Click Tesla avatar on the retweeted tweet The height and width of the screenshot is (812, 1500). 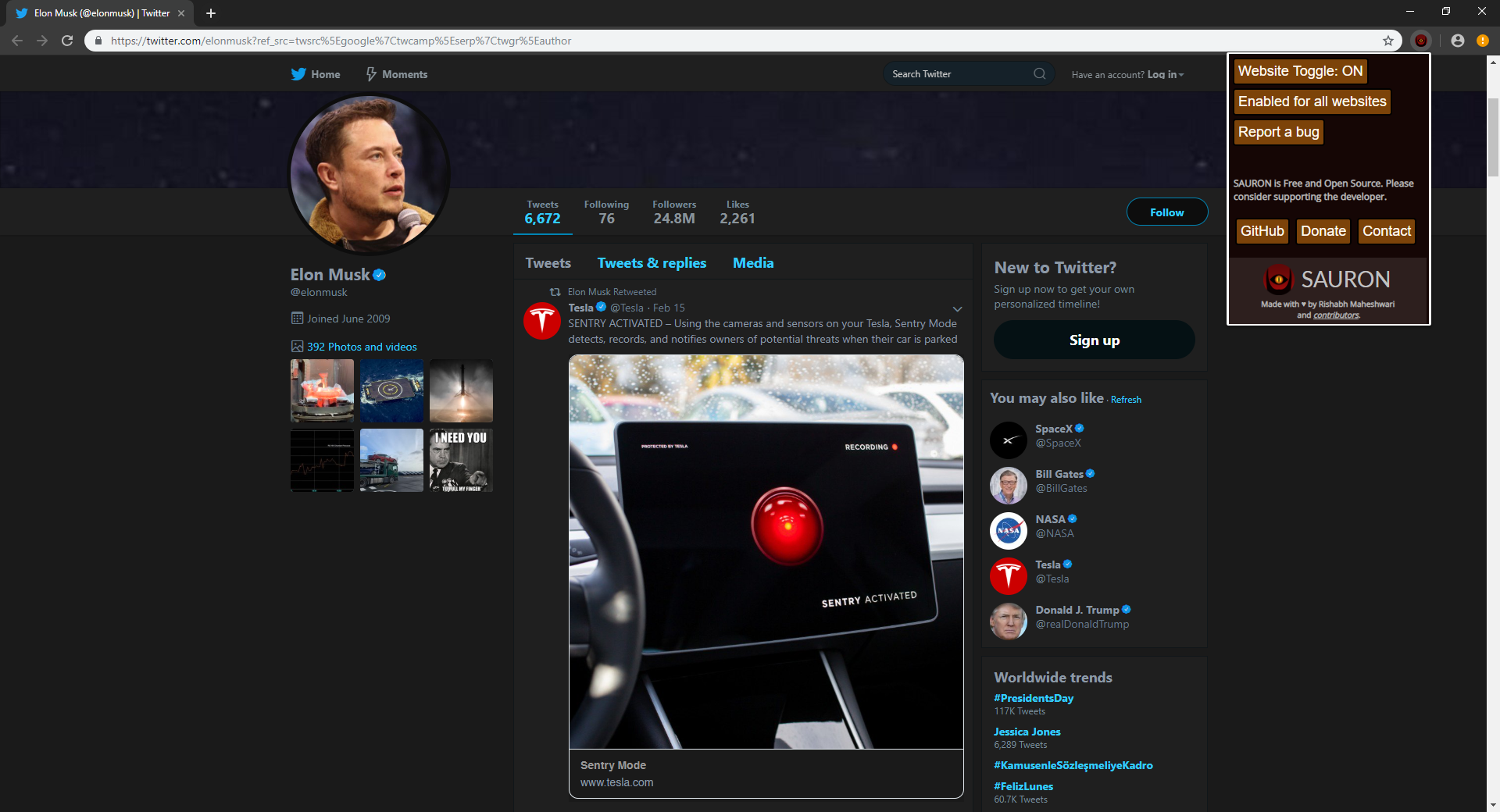point(542,321)
